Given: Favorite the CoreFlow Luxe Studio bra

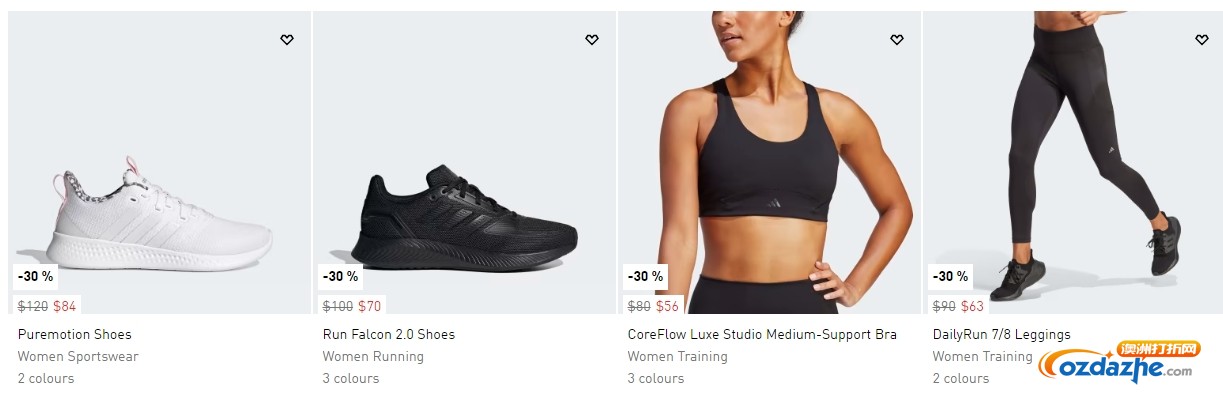Looking at the screenshot, I should click(897, 40).
